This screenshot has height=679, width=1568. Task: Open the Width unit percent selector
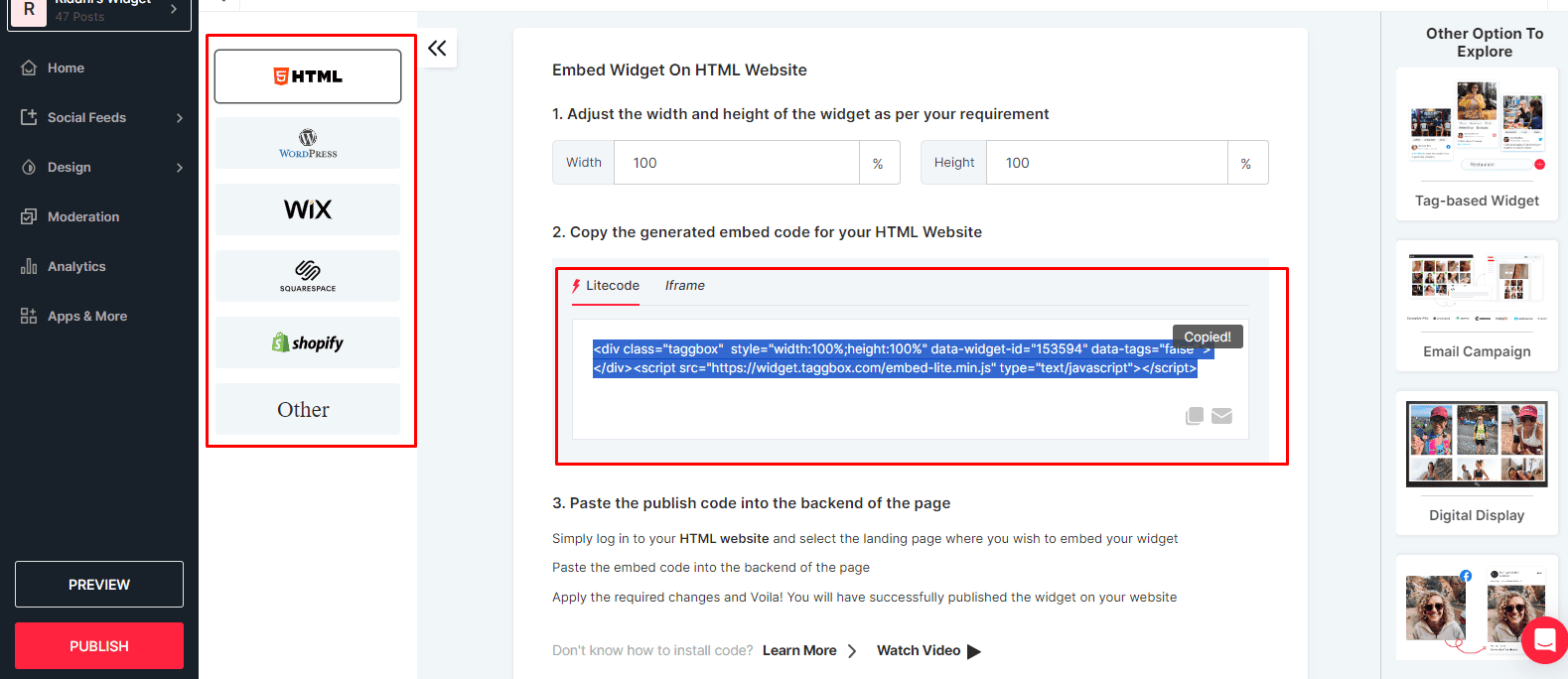coord(879,163)
